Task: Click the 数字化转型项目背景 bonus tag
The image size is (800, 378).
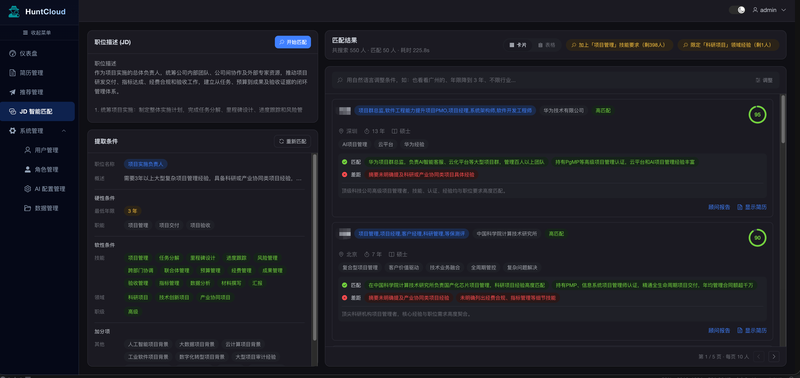Action: coord(202,357)
